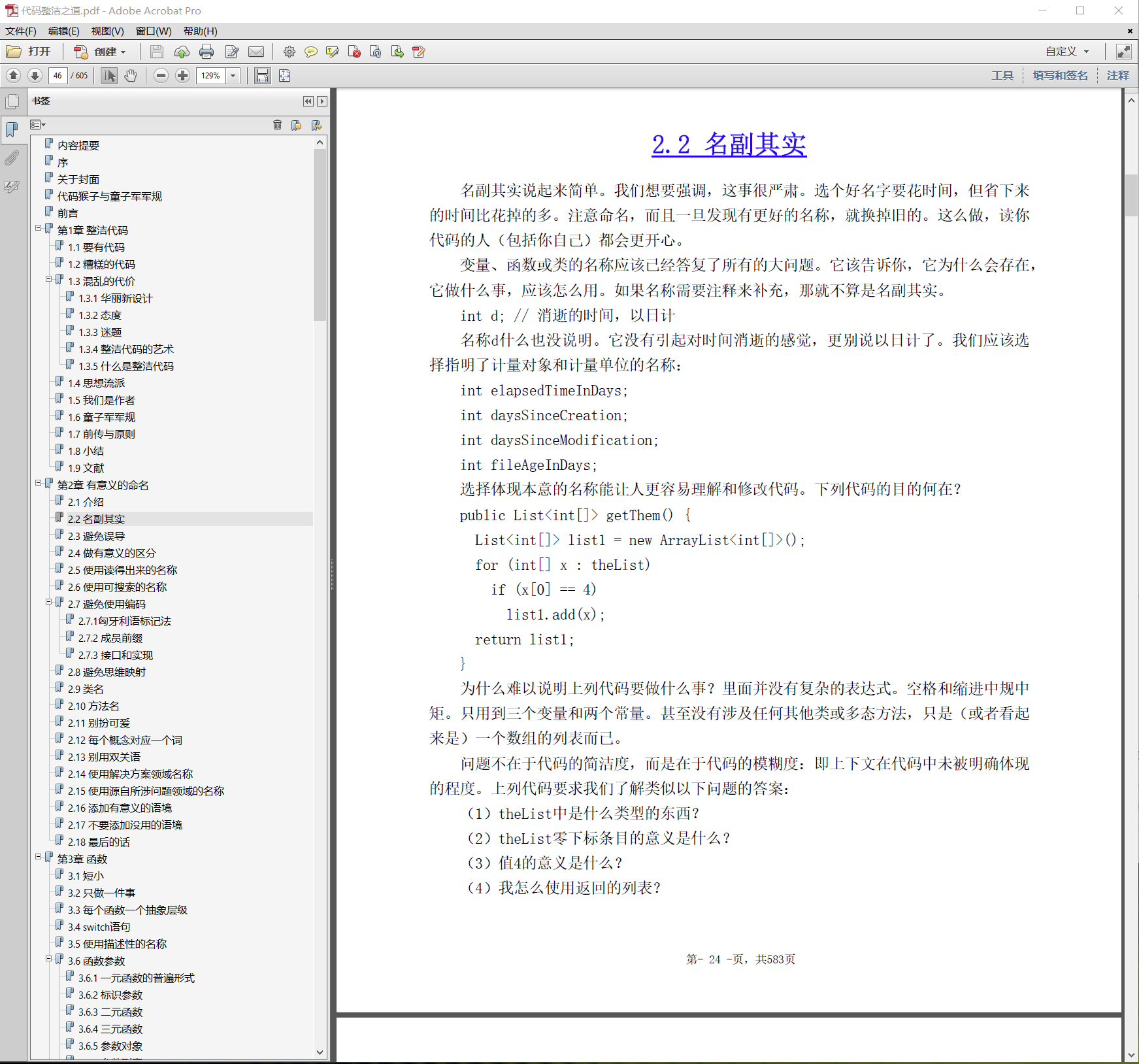Click the Open folder icon in the toolbar
Image resolution: width=1139 pixels, height=1064 pixels.
(x=14, y=52)
